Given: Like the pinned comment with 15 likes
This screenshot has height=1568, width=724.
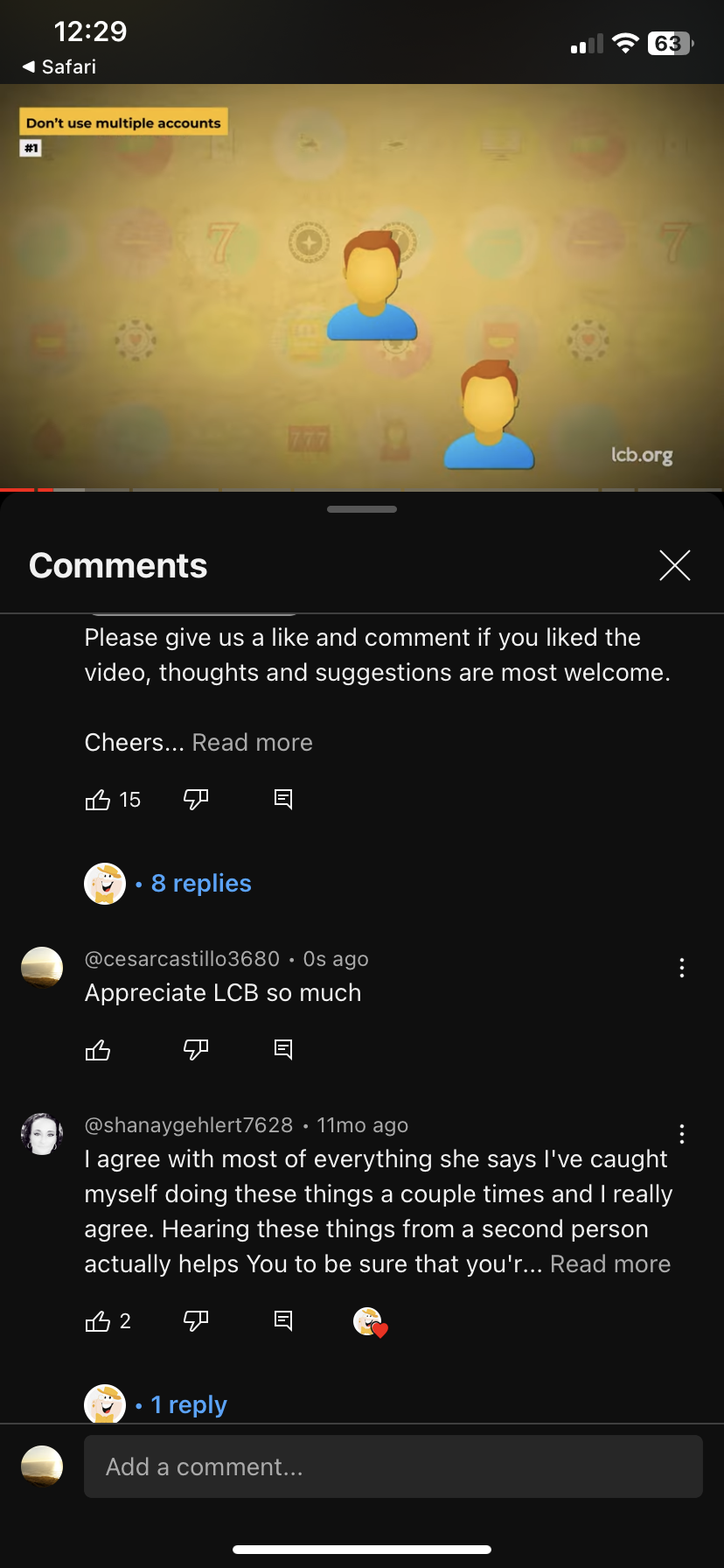Looking at the screenshot, I should [x=98, y=800].
